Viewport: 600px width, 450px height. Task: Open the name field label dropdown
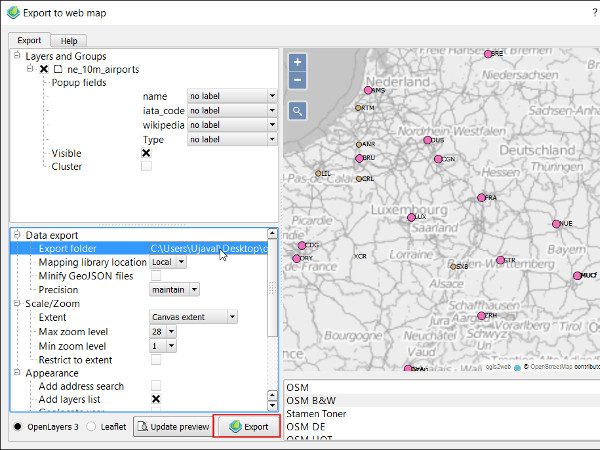point(232,96)
